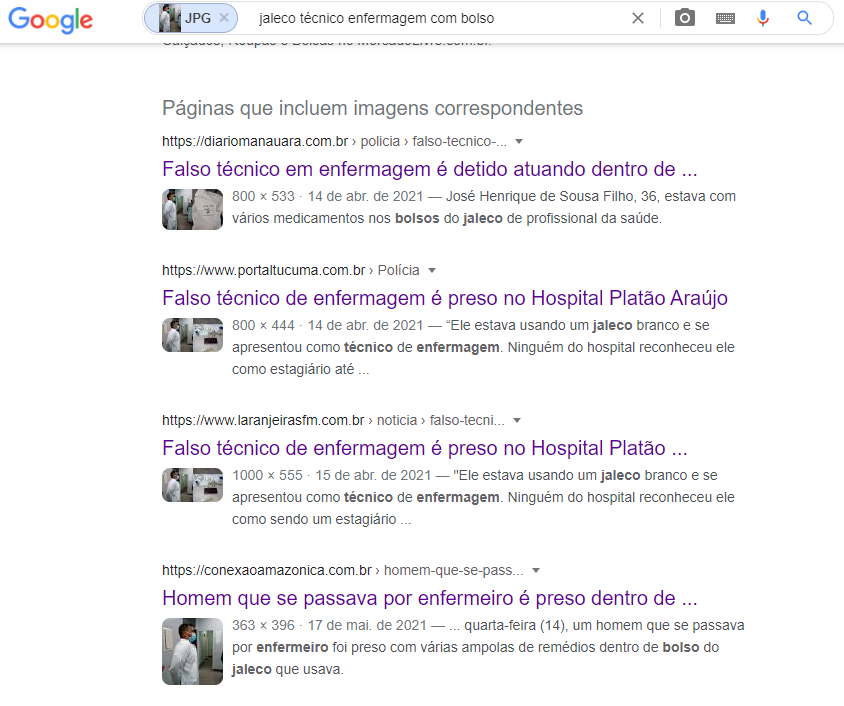This screenshot has height=706, width=844.
Task: Open search by image camera
Action: 685,18
